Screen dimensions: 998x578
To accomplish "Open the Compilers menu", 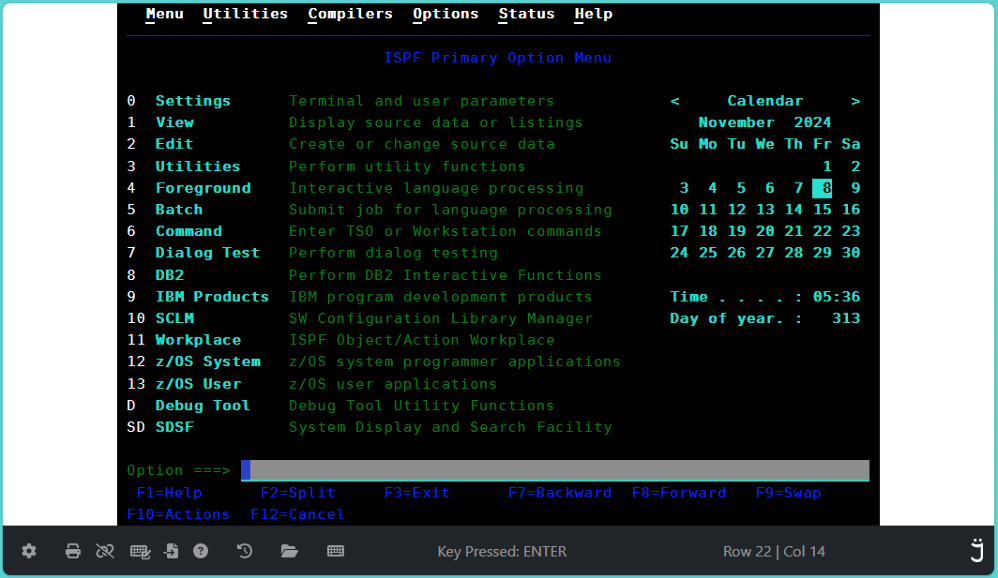I will [350, 14].
